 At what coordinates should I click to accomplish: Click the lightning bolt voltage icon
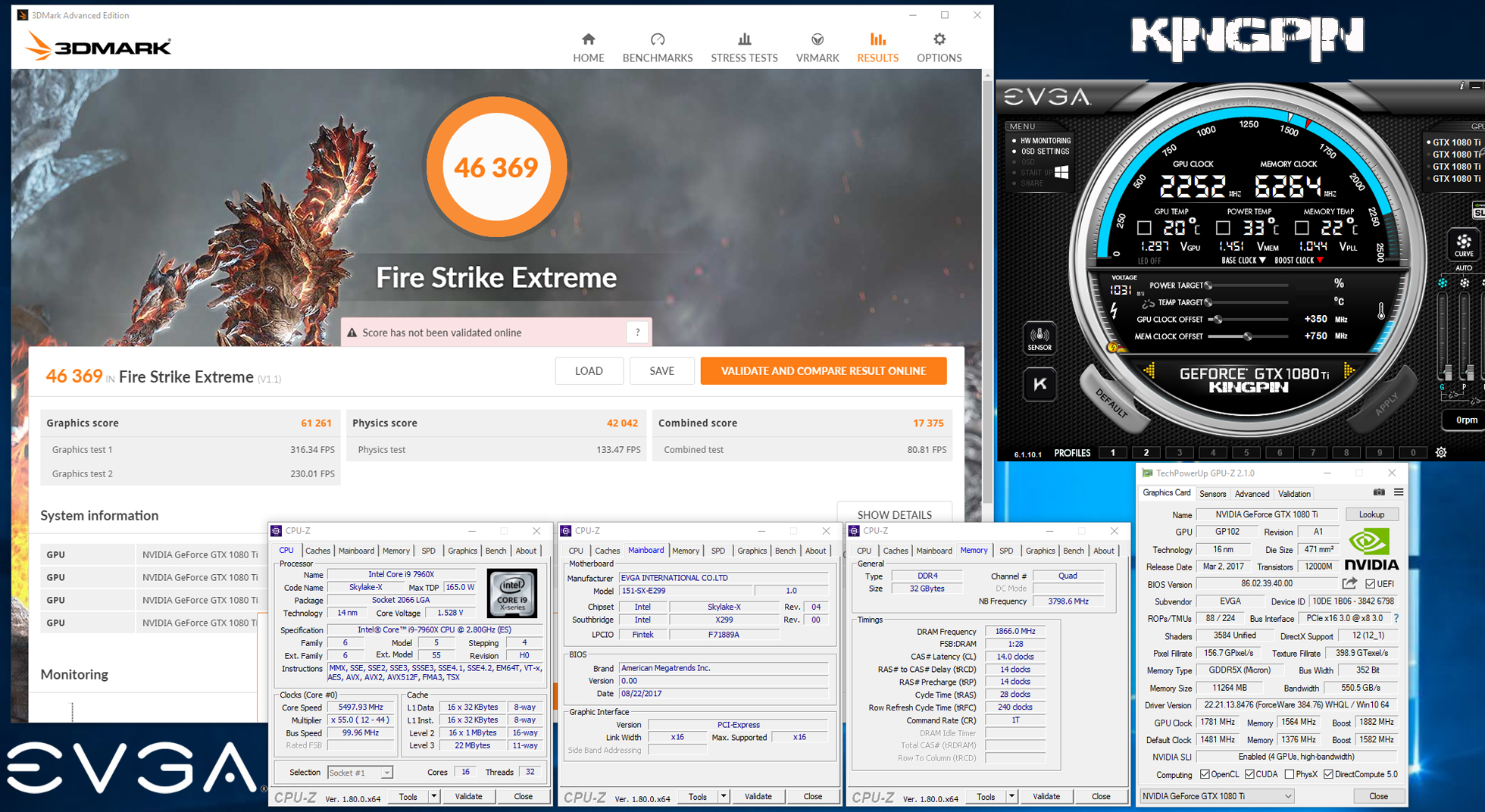click(1114, 311)
